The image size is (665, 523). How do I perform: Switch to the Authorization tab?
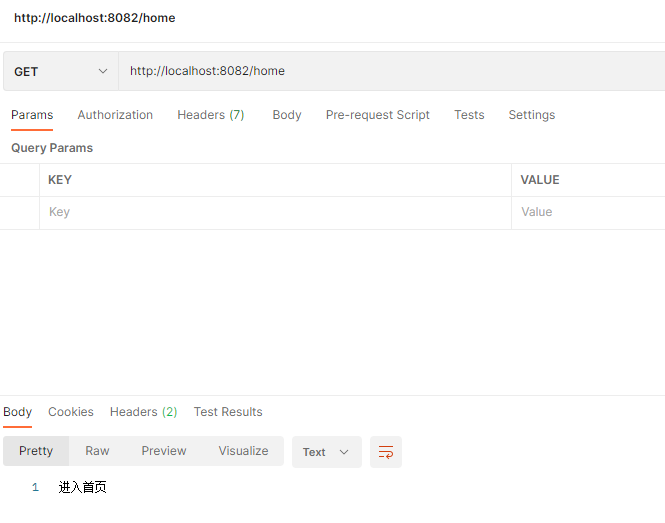(x=115, y=115)
